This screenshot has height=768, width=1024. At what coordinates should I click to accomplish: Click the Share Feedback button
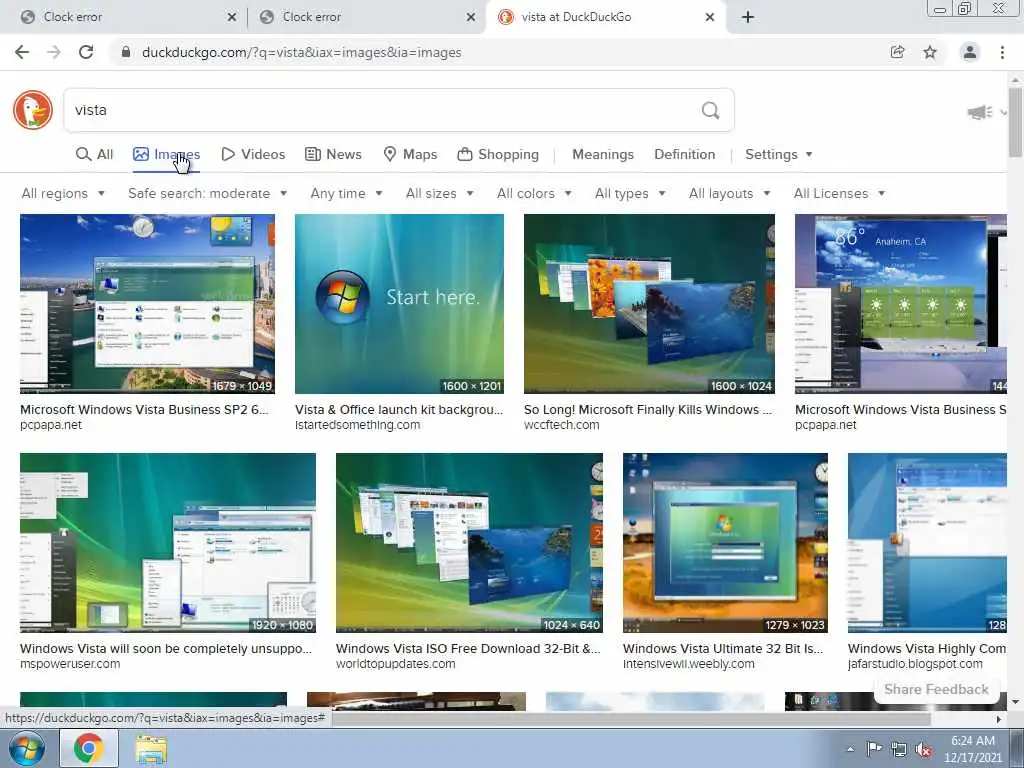936,690
